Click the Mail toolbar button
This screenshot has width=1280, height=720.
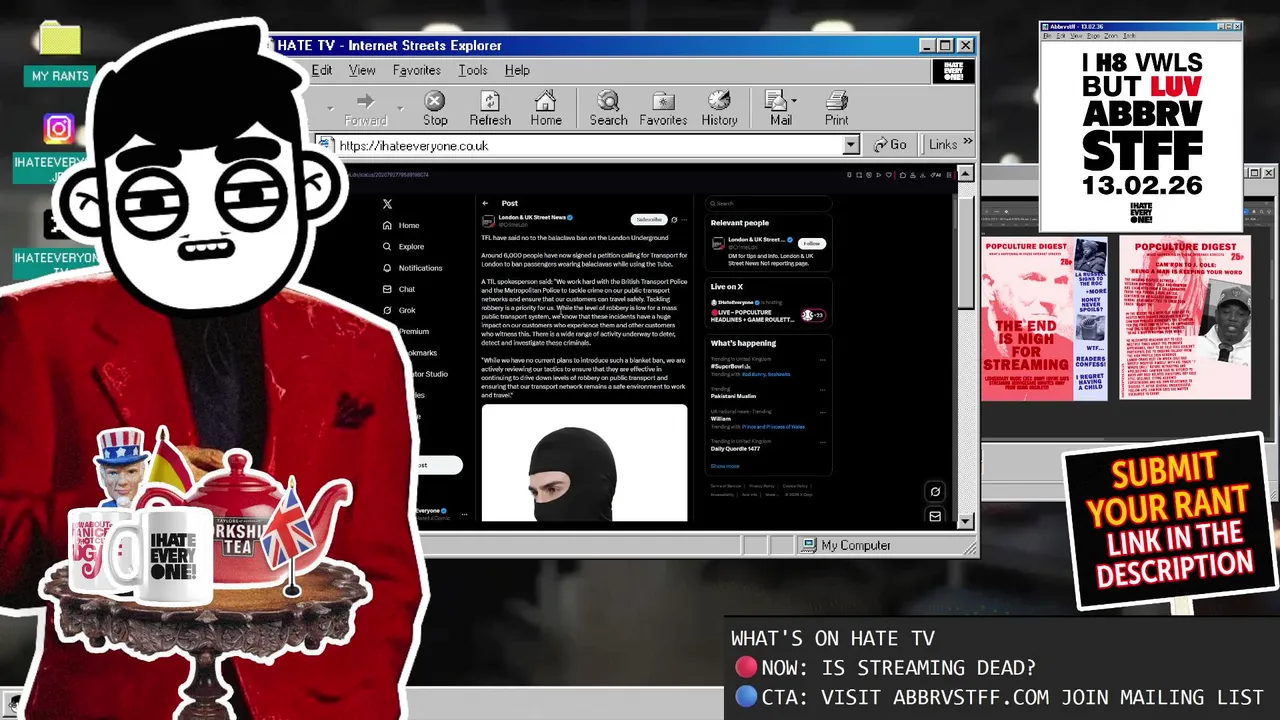tap(780, 108)
